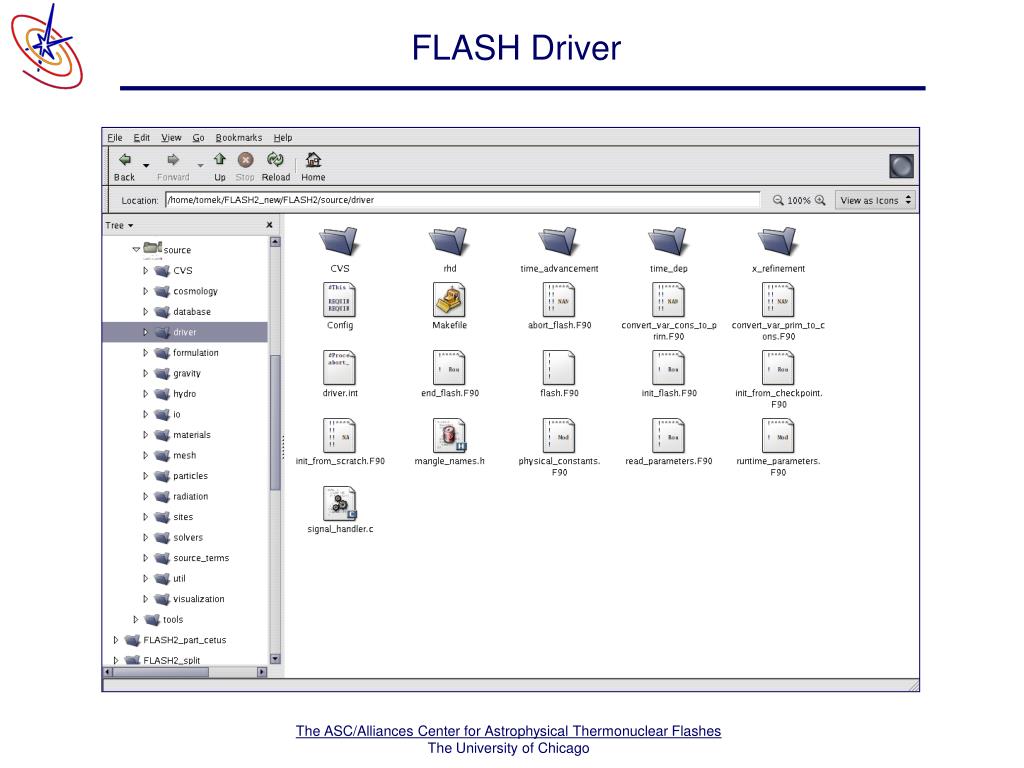Click the Back arrow icon
Image resolution: width=1024 pixels, height=768 pixels.
point(125,159)
